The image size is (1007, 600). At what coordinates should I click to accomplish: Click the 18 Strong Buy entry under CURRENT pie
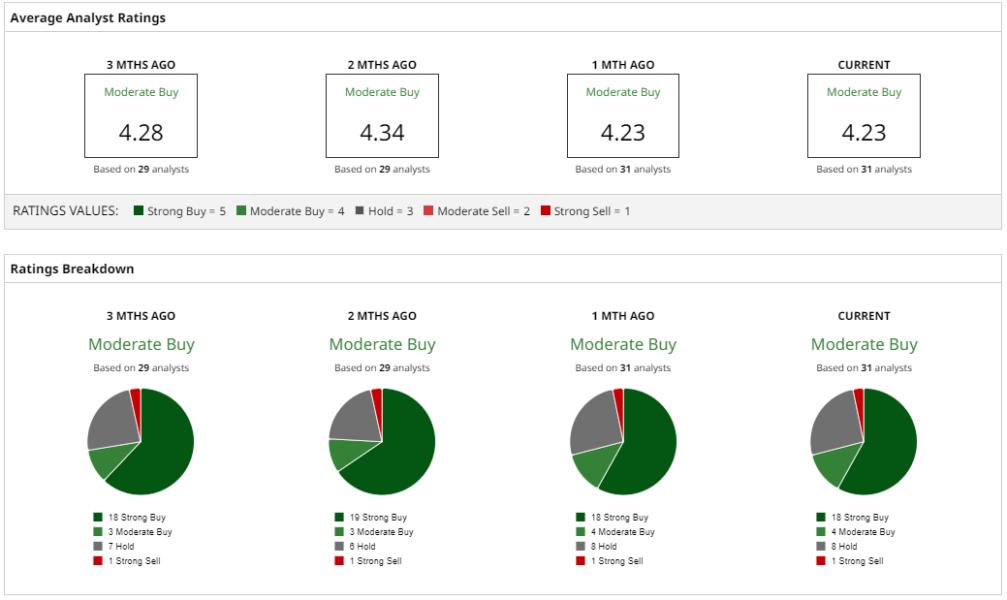(x=853, y=517)
